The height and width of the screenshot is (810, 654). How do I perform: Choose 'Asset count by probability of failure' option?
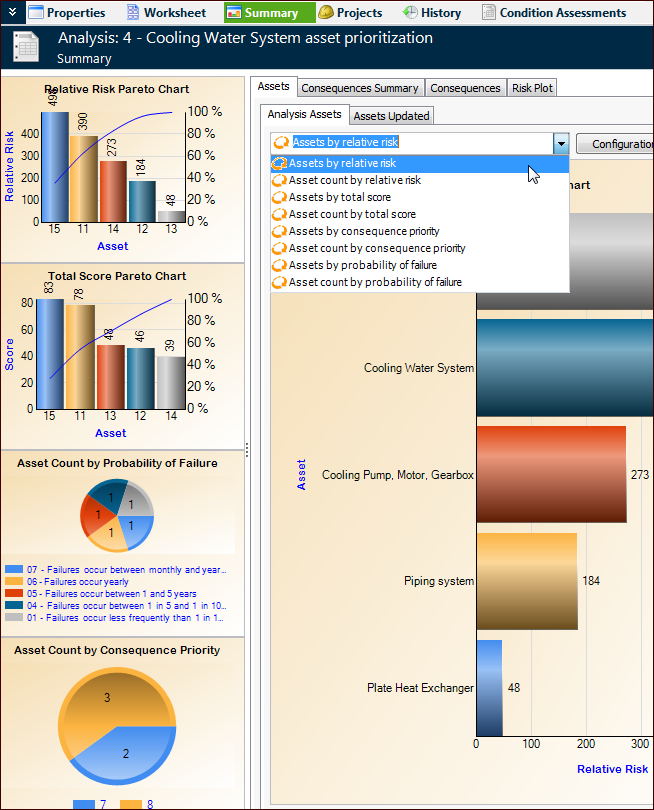[420, 283]
